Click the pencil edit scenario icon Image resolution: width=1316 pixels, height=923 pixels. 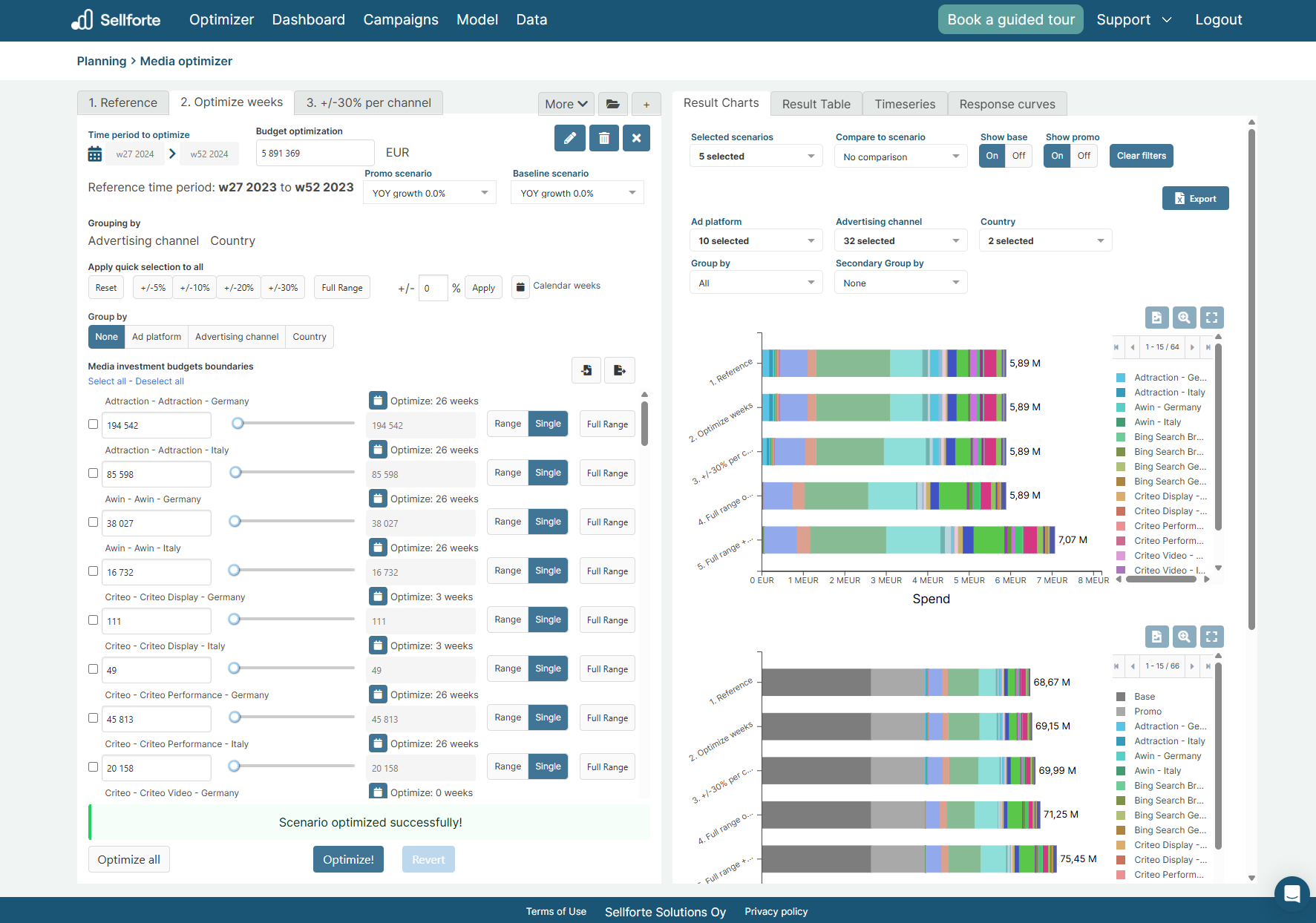tap(569, 138)
